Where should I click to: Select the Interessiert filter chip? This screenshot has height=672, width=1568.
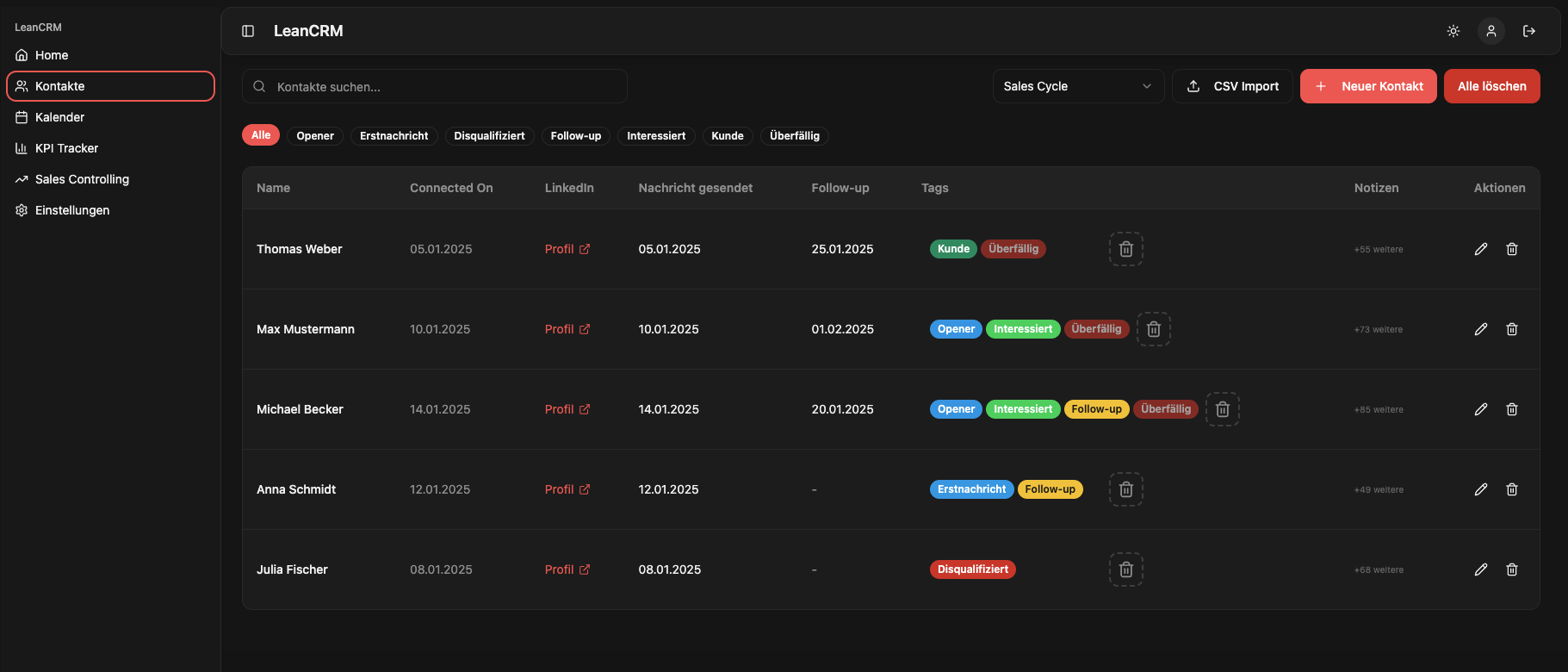coord(656,136)
